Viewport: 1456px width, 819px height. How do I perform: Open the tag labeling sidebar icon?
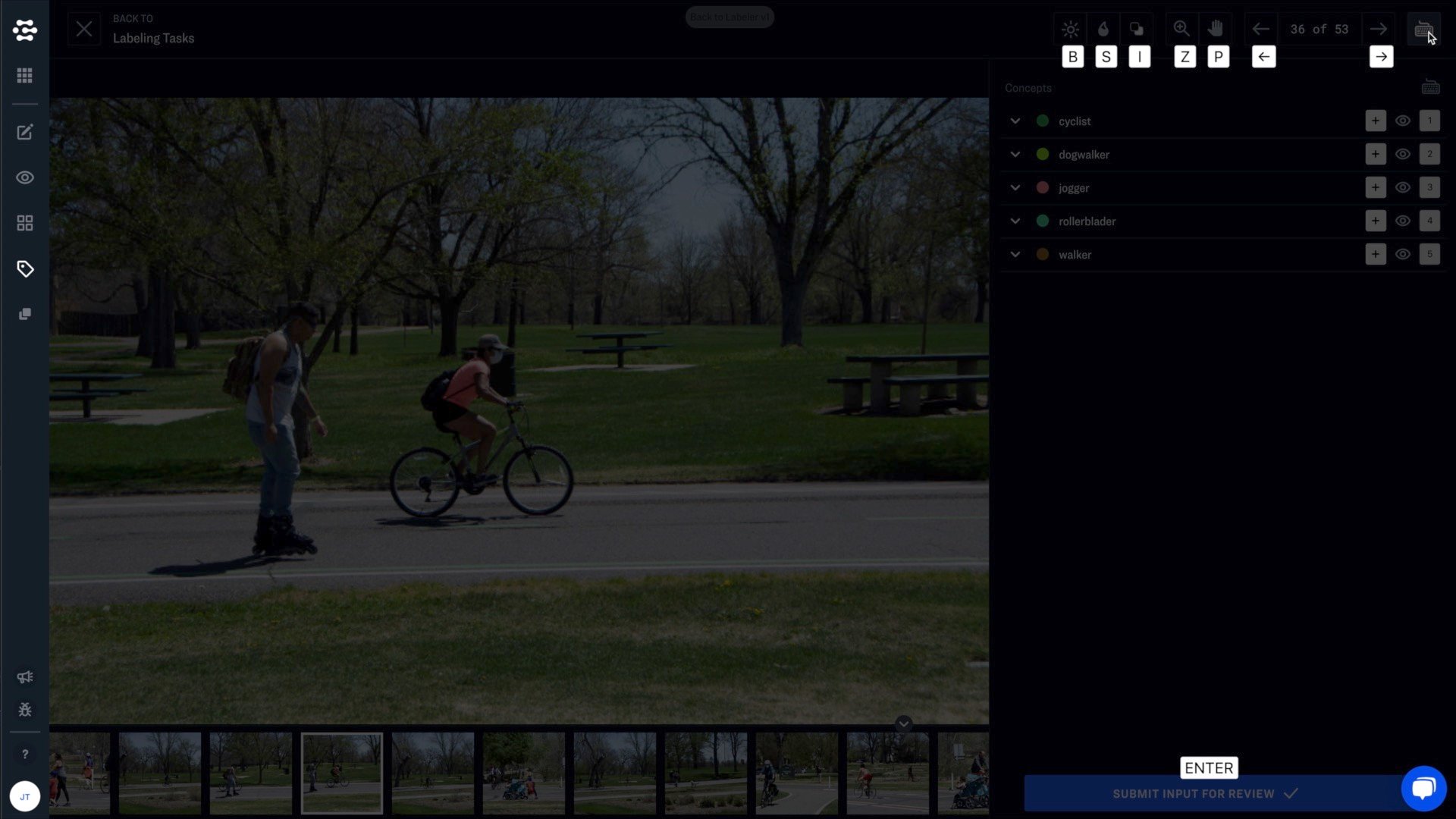pyautogui.click(x=25, y=269)
